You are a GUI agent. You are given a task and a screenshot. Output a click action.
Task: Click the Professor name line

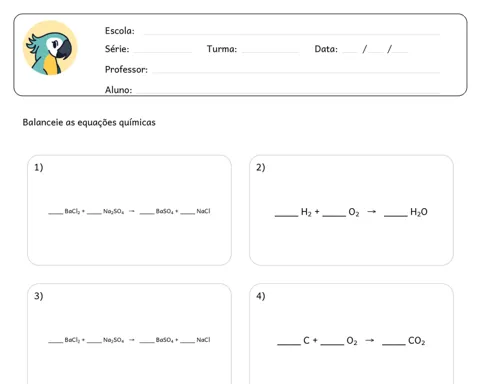296,72
